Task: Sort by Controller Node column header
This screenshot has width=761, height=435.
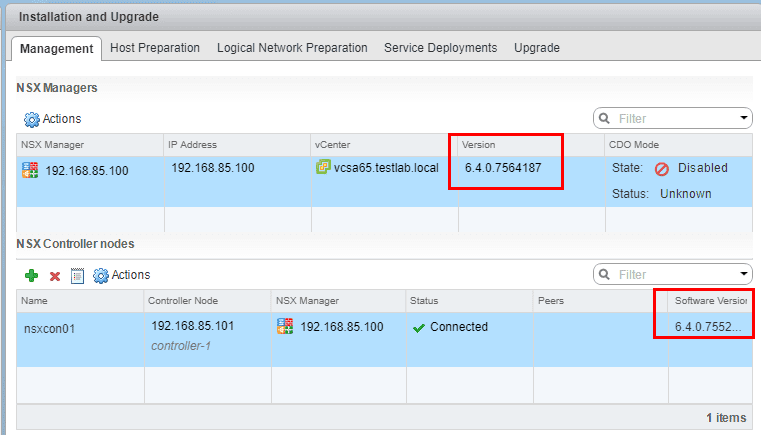Action: [207, 301]
